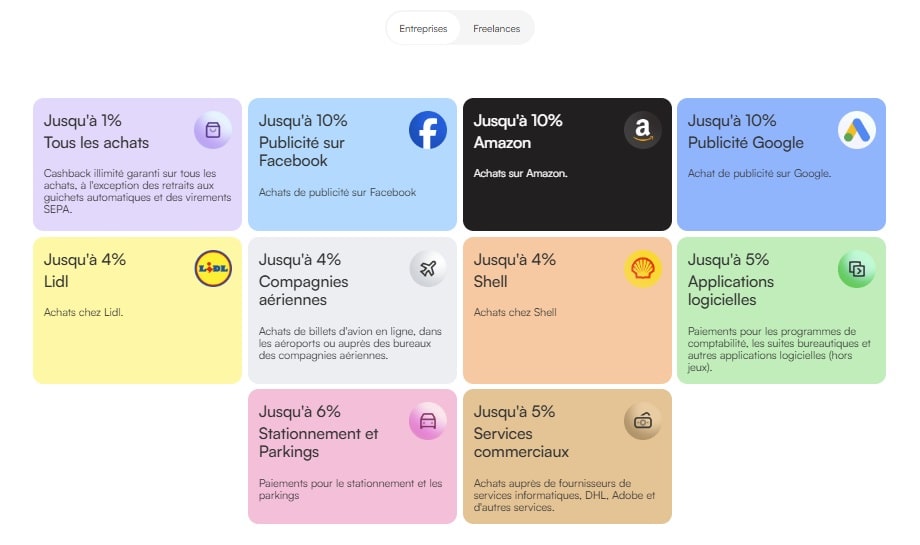Click the software applications icon
This screenshot has height=545, width=920.
857,269
